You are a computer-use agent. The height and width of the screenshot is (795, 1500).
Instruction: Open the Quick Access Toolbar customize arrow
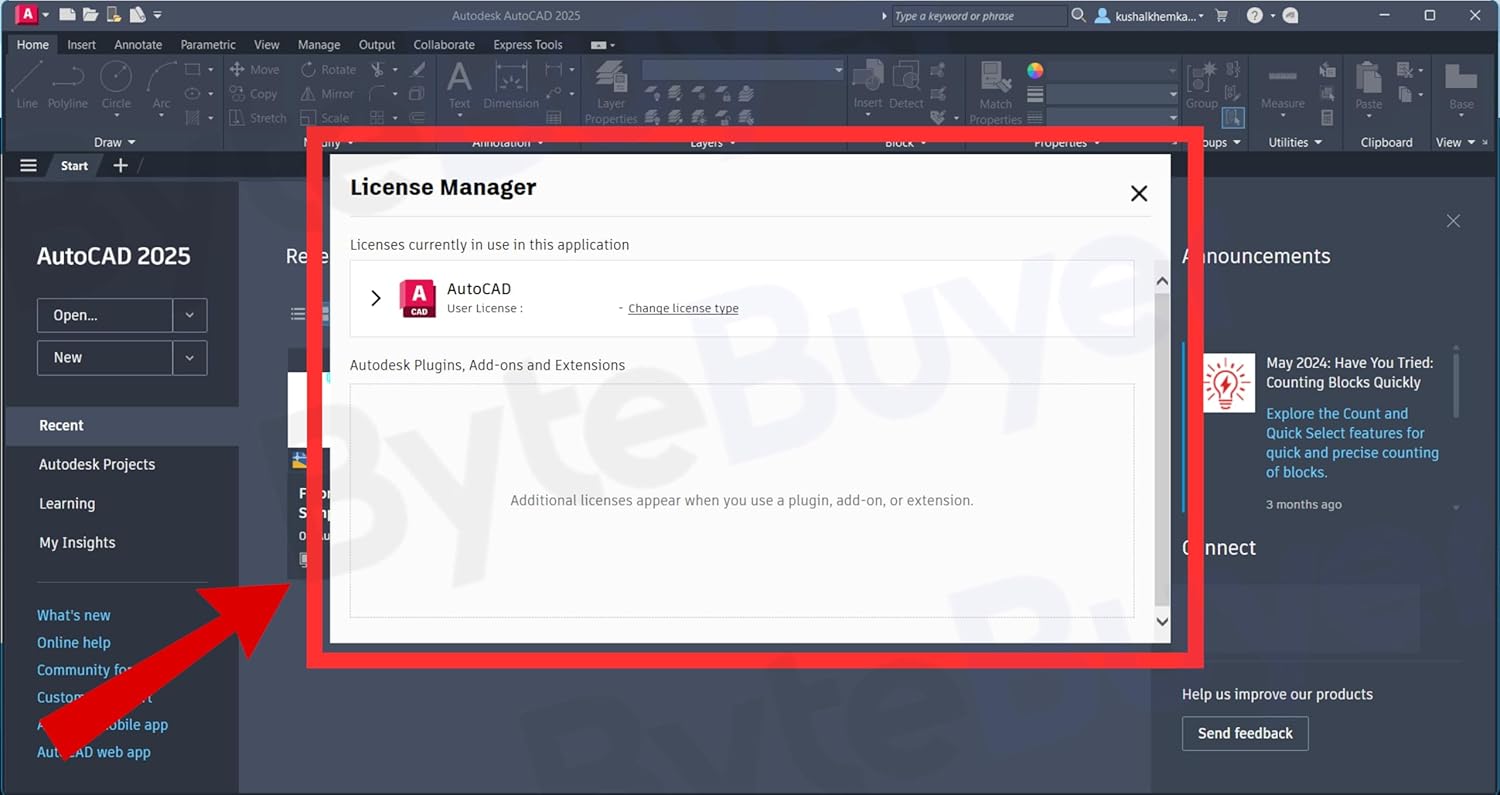coord(158,16)
